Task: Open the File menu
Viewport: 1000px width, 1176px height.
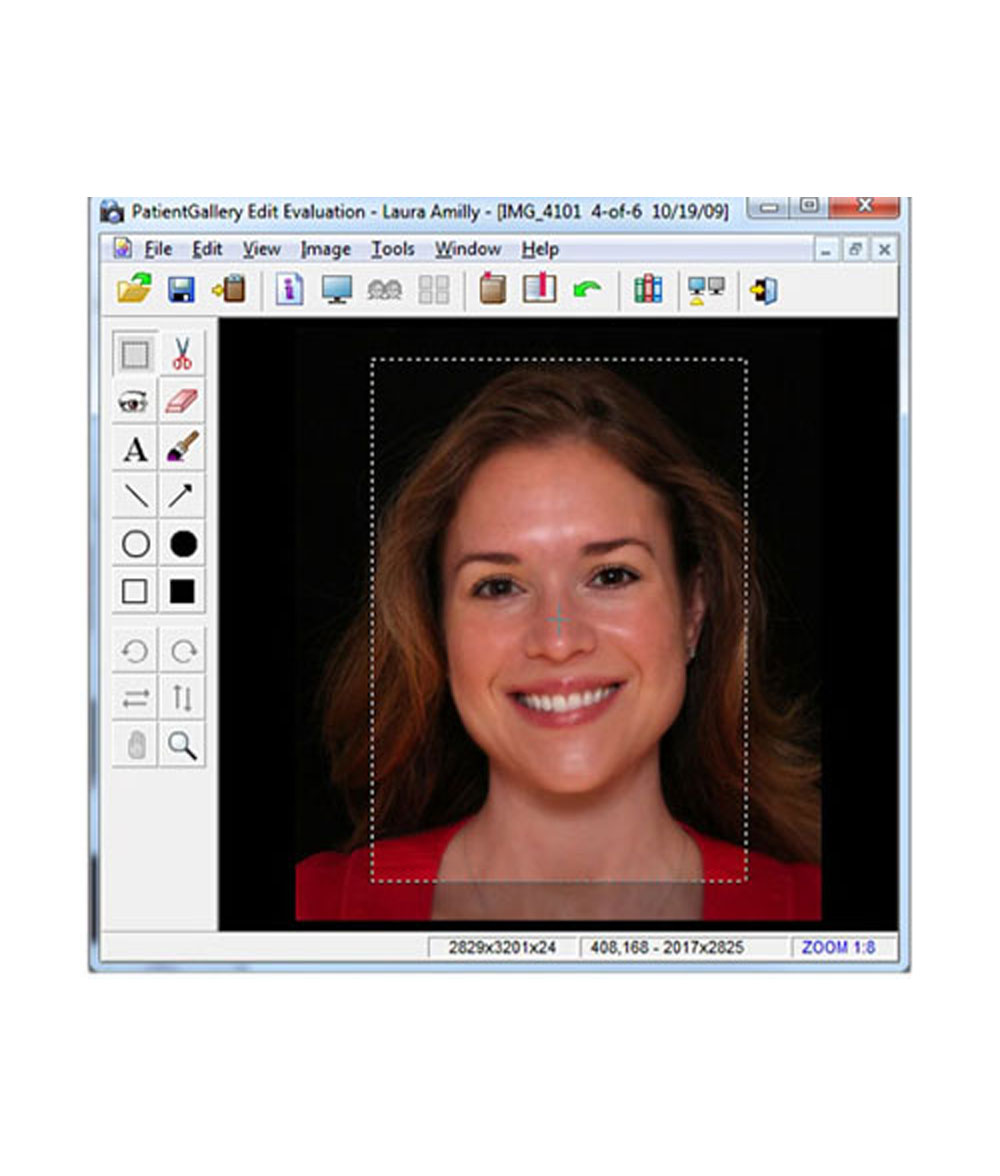Action: pyautogui.click(x=157, y=249)
